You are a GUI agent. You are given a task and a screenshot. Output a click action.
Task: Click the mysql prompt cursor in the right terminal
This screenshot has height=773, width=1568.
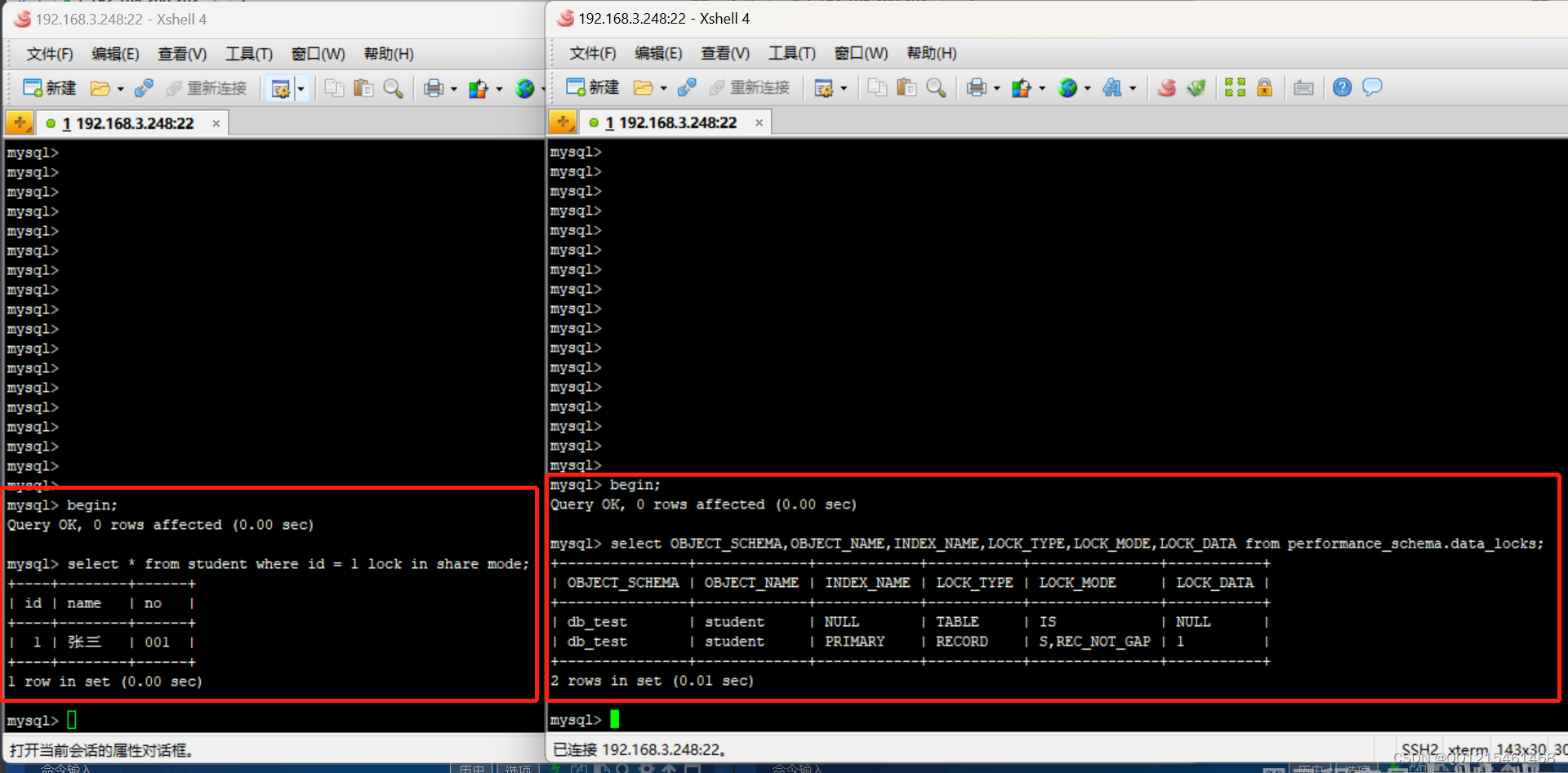coord(615,719)
